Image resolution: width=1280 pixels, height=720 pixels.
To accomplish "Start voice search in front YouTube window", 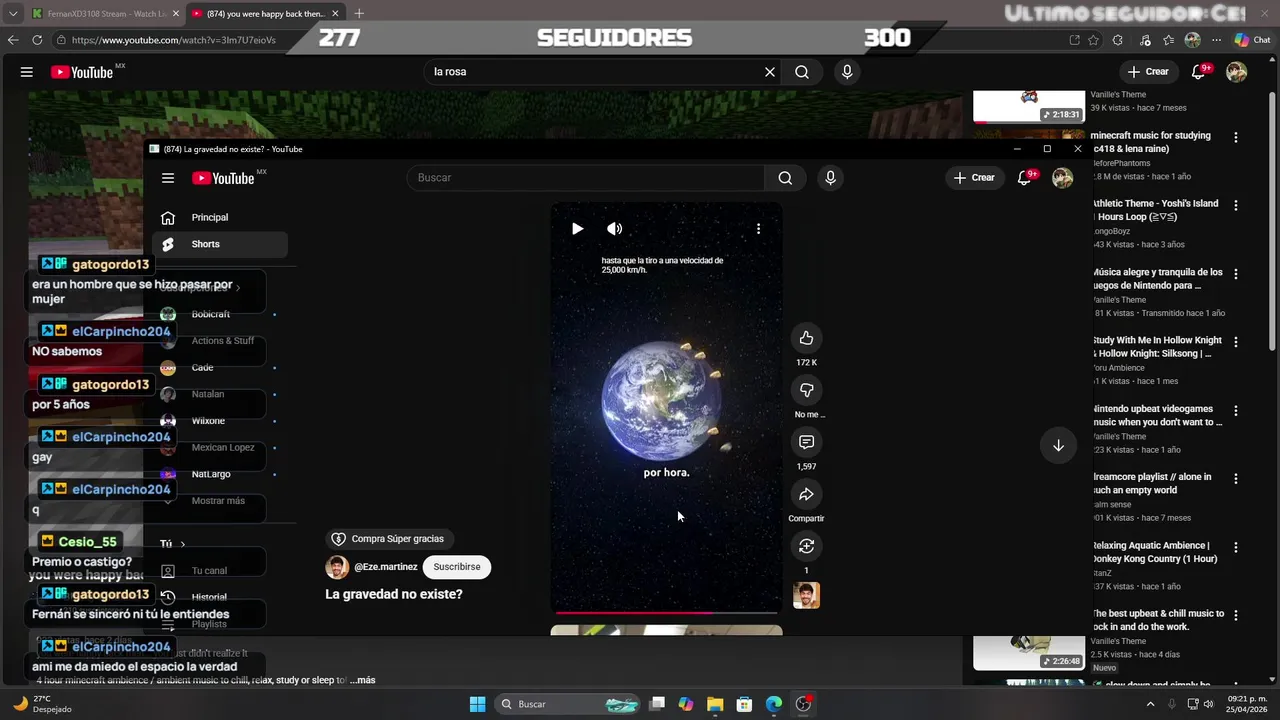I will click(x=830, y=178).
